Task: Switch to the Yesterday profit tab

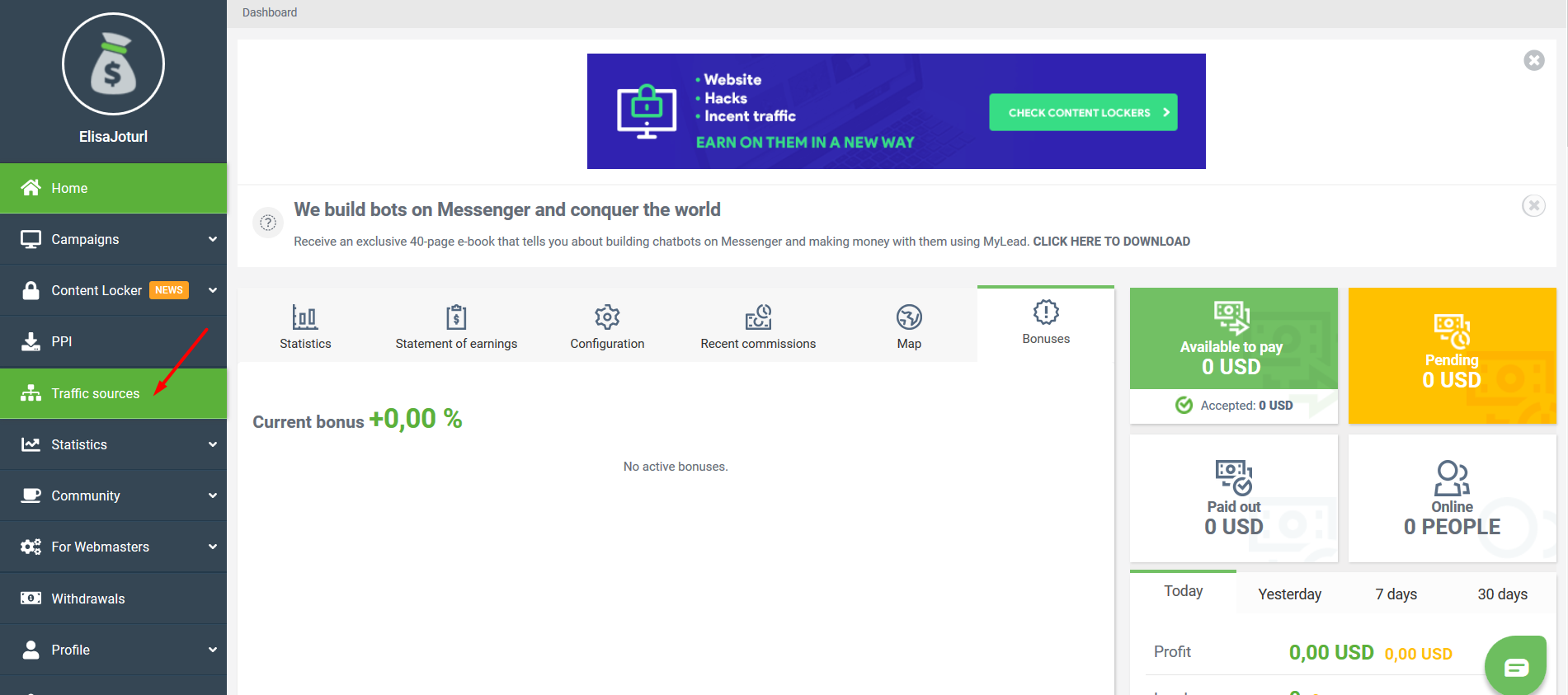Action: tap(1289, 594)
